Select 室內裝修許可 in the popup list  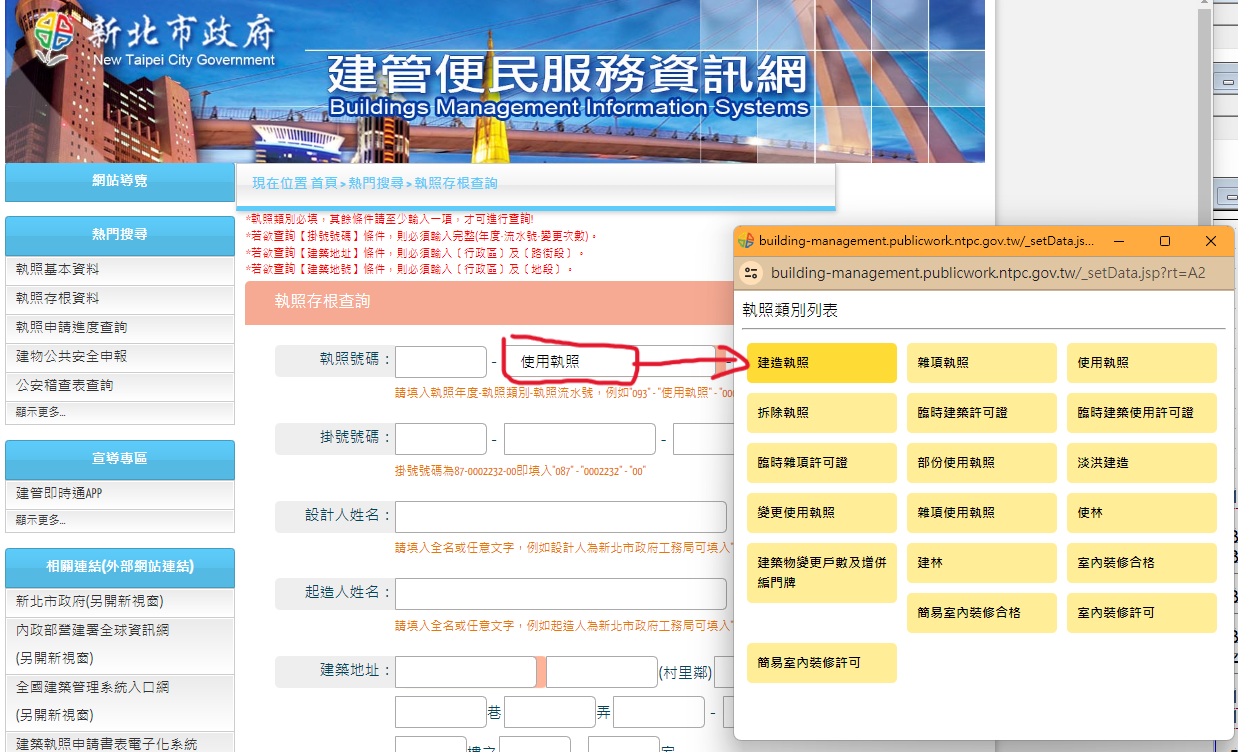point(1141,613)
